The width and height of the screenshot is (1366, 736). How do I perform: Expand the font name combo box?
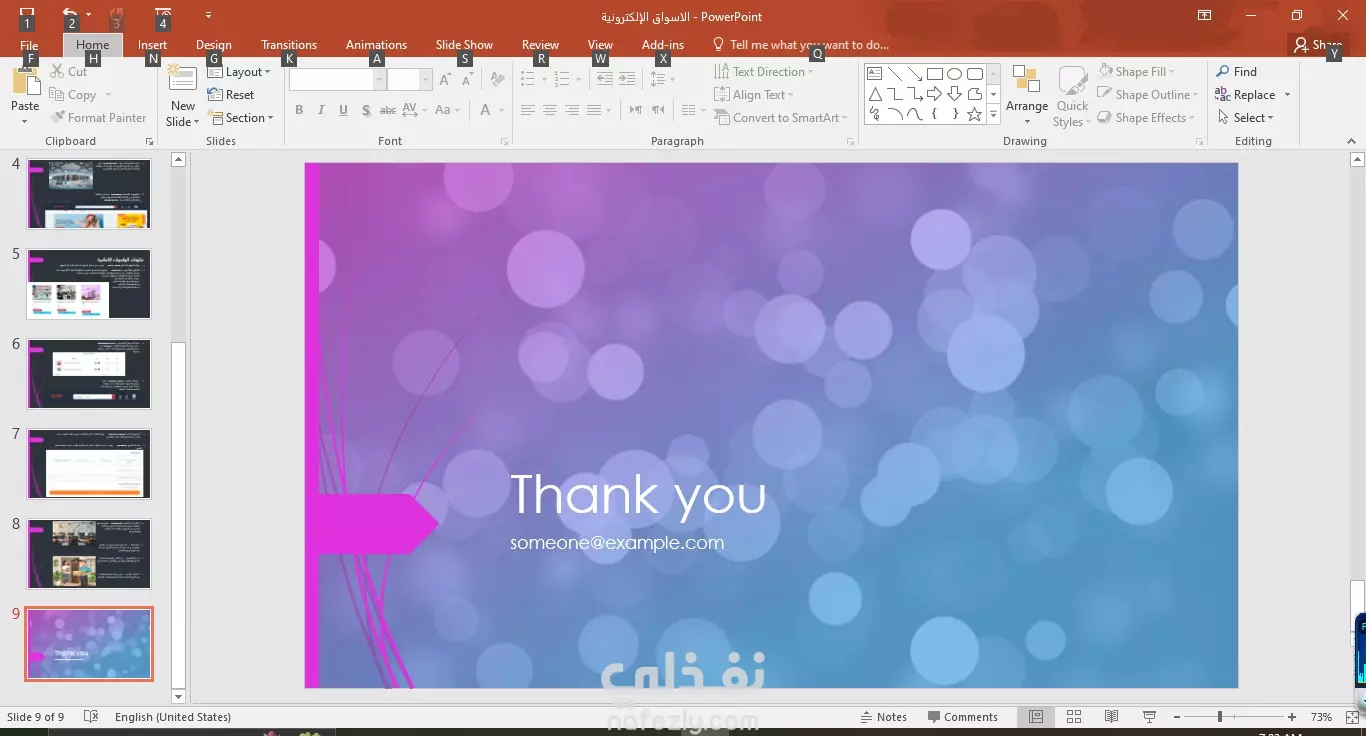coord(379,80)
